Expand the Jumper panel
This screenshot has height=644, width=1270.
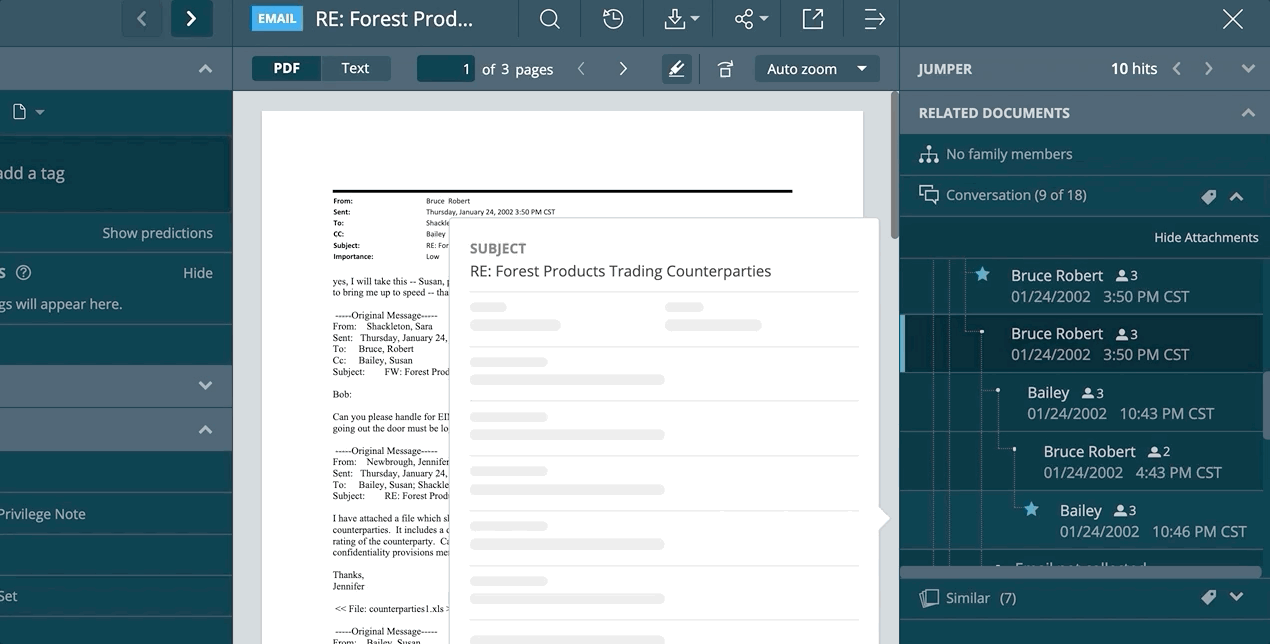1248,69
